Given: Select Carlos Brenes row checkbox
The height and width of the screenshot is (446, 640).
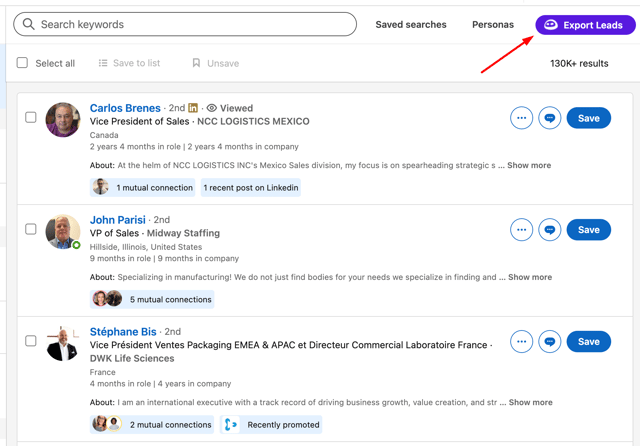Looking at the screenshot, I should pos(31,118).
